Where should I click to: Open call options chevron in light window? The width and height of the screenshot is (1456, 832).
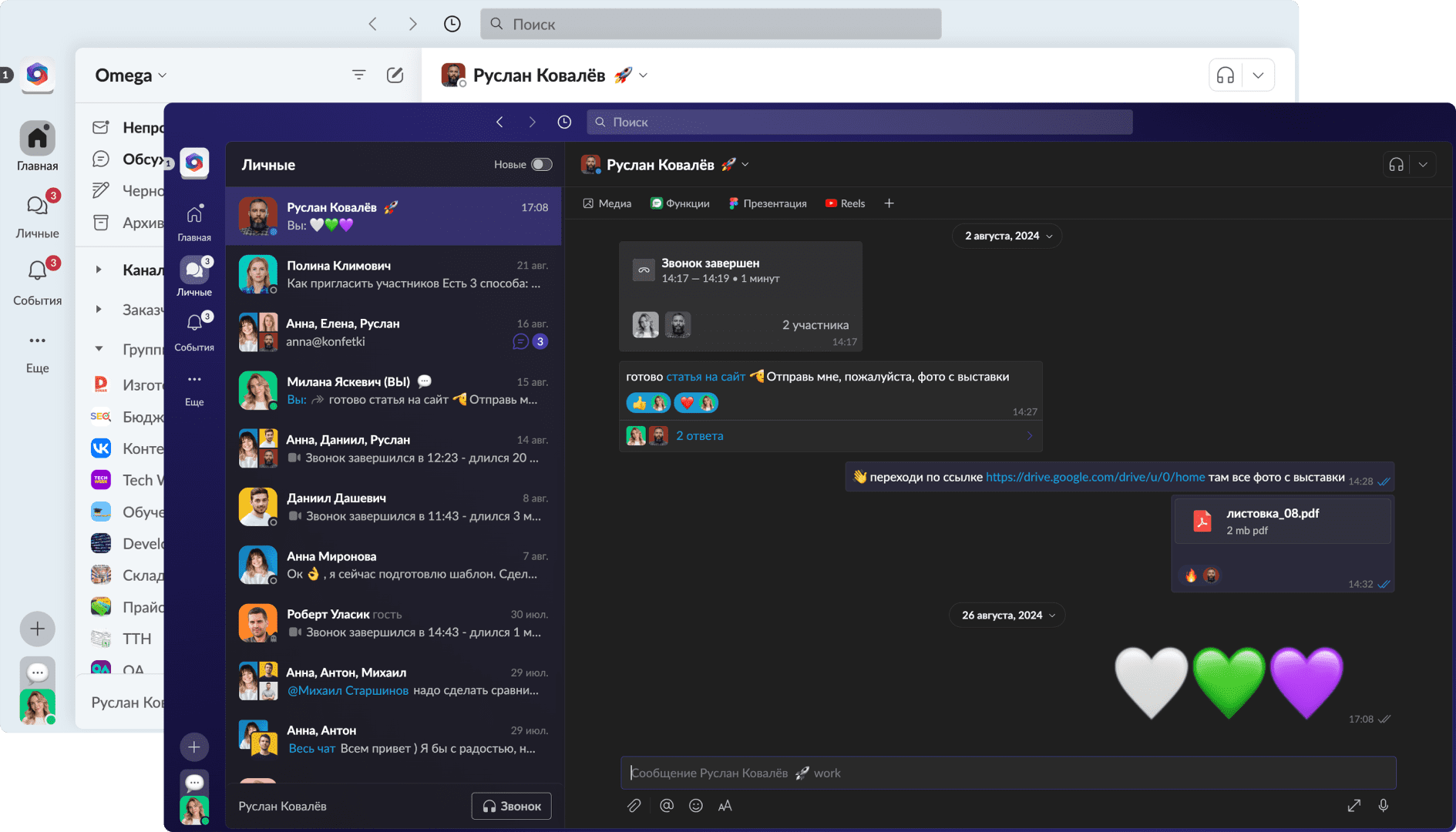(1258, 75)
